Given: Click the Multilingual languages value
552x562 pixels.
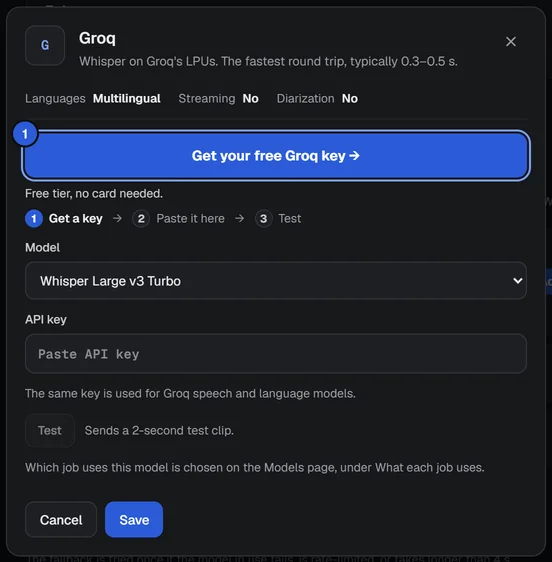Looking at the screenshot, I should point(127,99).
